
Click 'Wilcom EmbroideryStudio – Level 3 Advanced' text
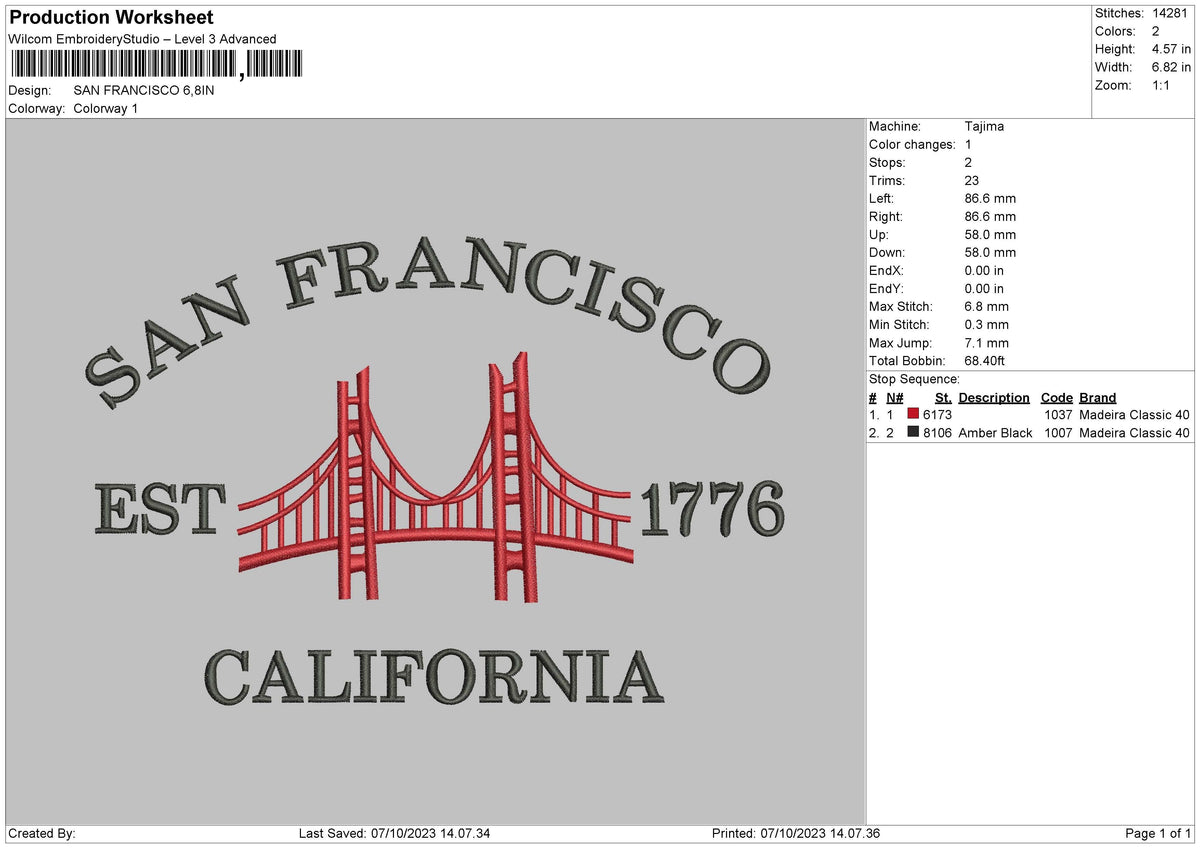click(142, 39)
